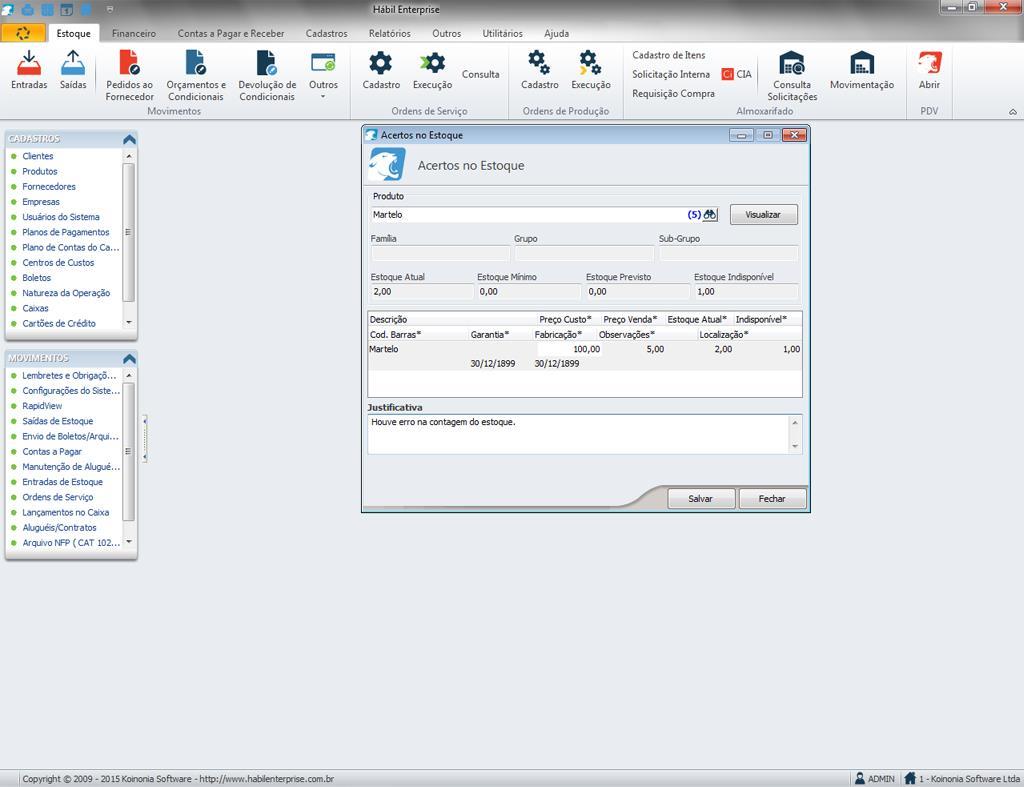The image size is (1024, 787).
Task: Open Entradas de Estoque in Movimentos
Action: pos(63,482)
